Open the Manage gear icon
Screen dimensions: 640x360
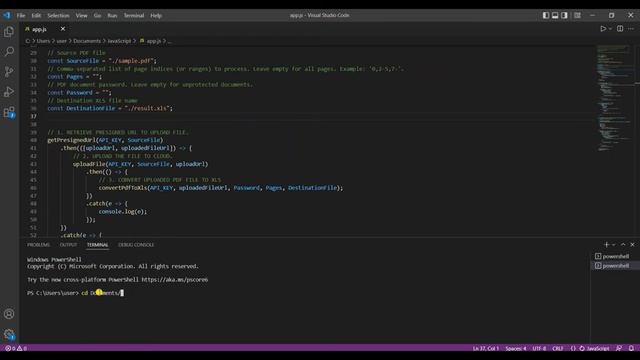[x=9, y=334]
